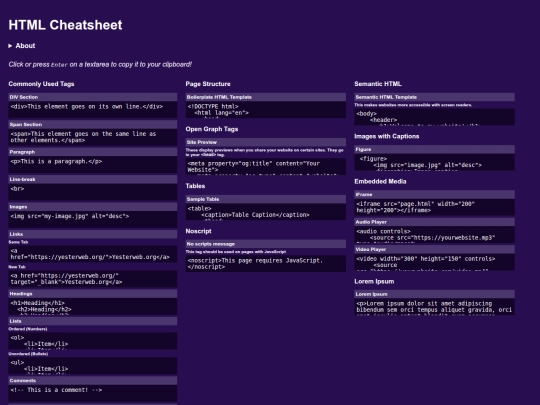540x405 pixels.
Task: Click the HTML Cheatsheet page title
Action: [65, 25]
